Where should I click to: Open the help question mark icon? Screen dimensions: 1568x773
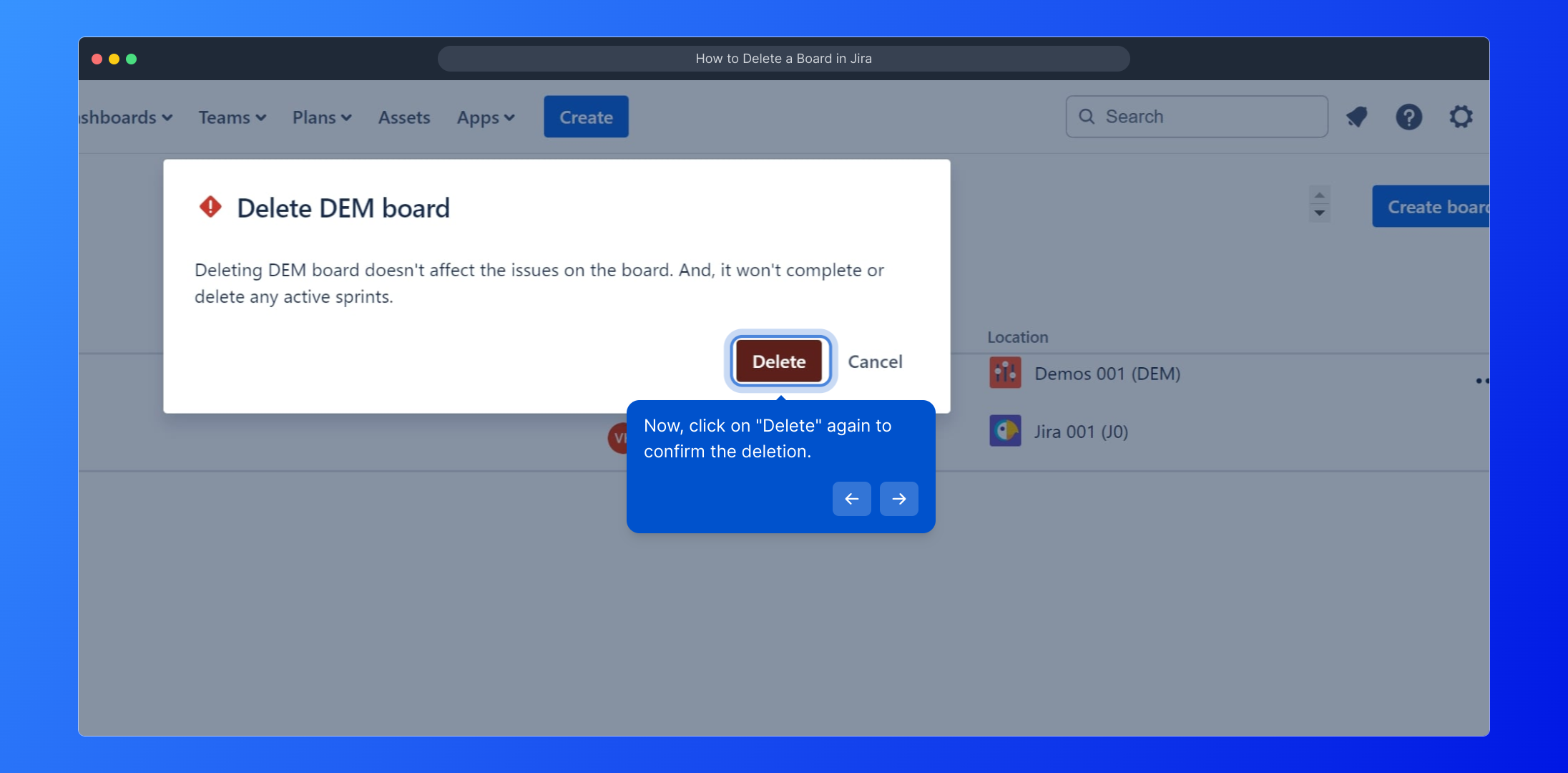tap(1408, 117)
